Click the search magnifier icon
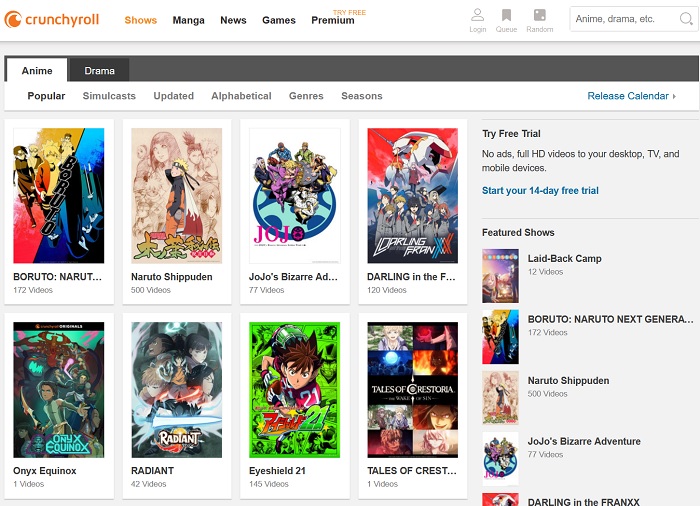The height and width of the screenshot is (506, 700). [x=686, y=19]
